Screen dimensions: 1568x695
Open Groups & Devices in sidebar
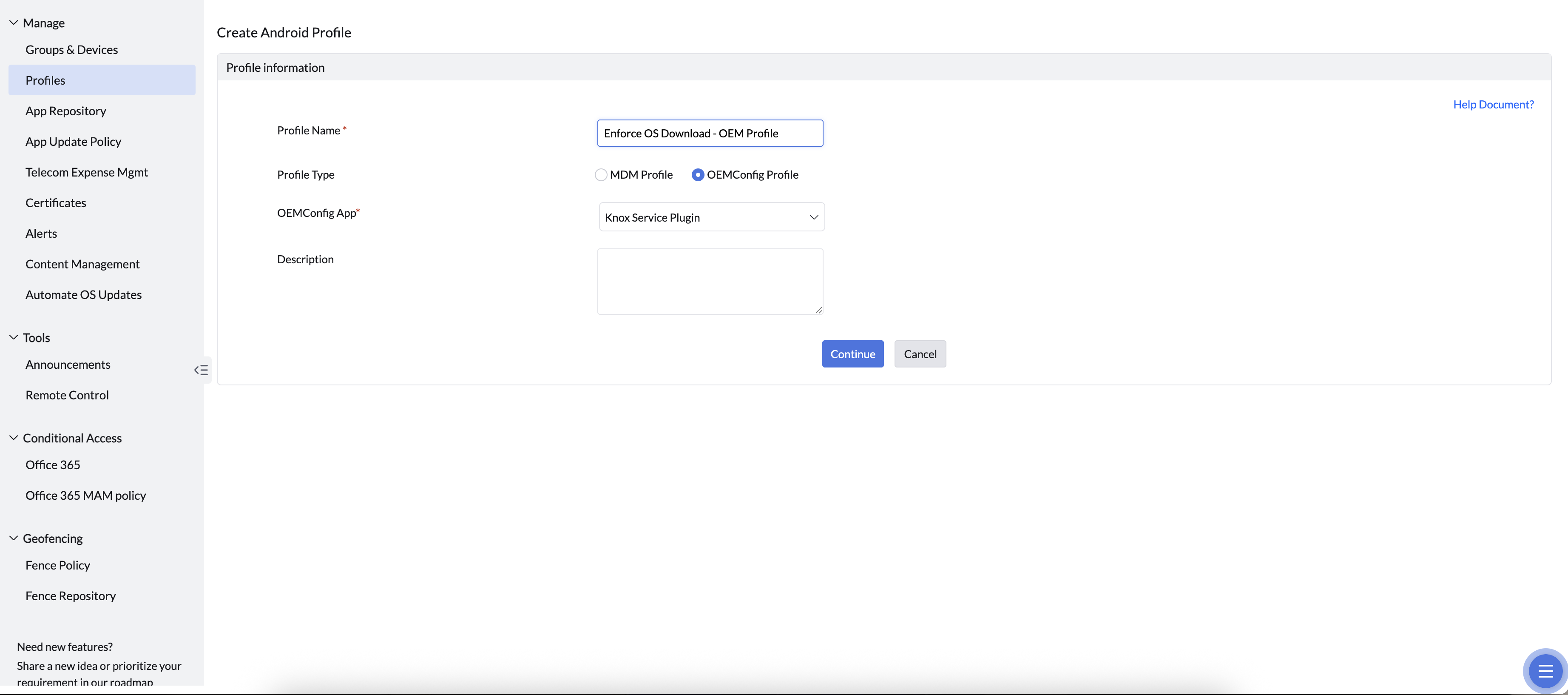pyautogui.click(x=72, y=50)
